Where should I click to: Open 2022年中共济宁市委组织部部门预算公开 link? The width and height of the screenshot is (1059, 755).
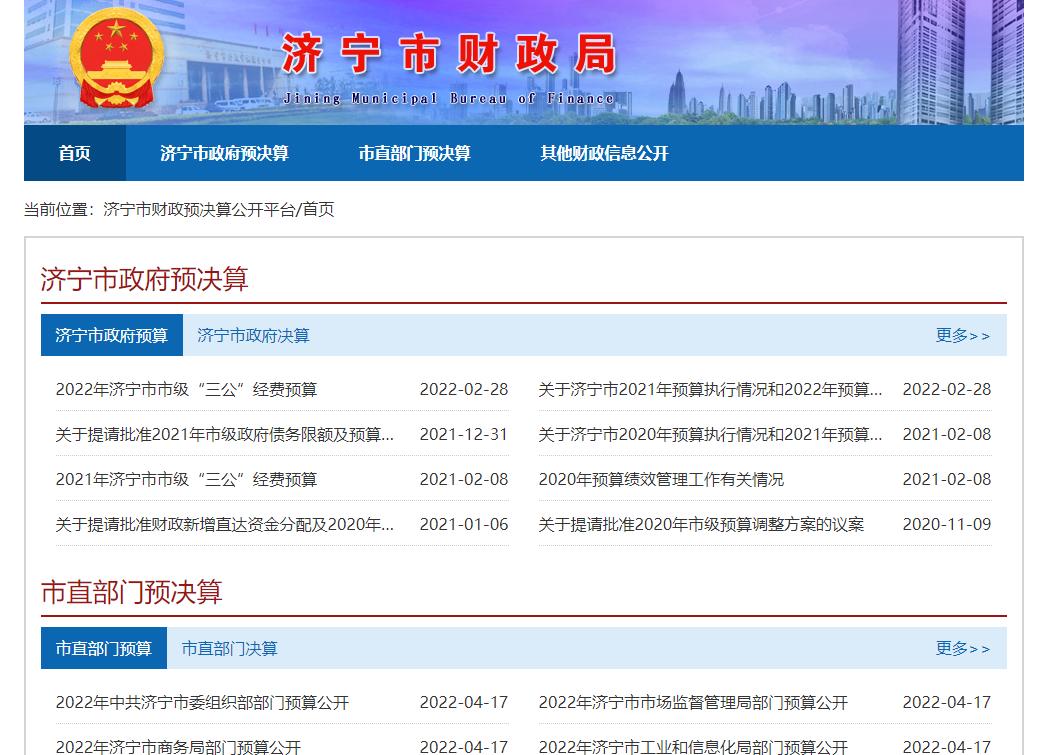tap(202, 703)
